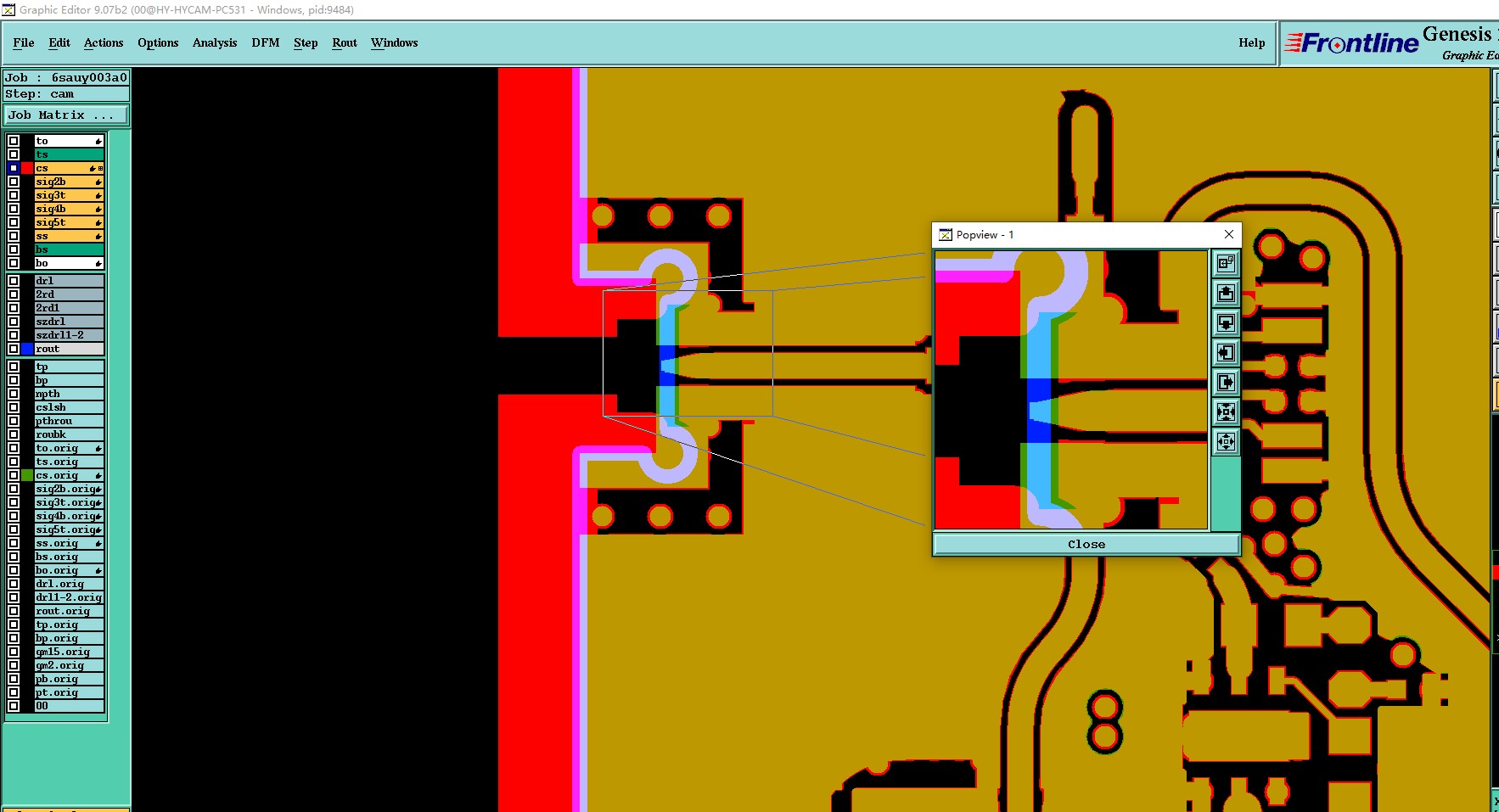The image size is (1499, 812).
Task: Click the zoom out (arrows outward) Popview icon
Action: [1226, 441]
